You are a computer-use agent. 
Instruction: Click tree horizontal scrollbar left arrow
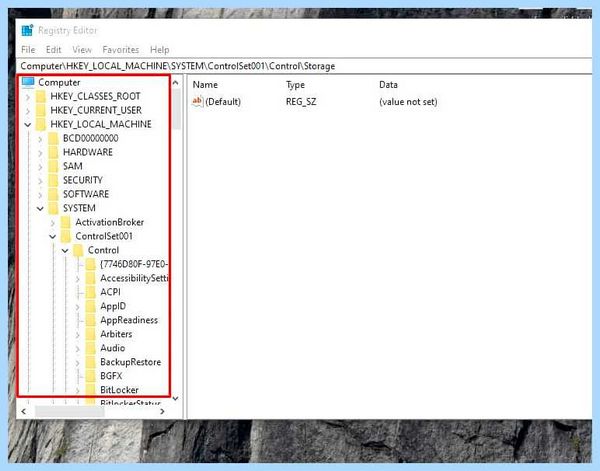coord(24,412)
